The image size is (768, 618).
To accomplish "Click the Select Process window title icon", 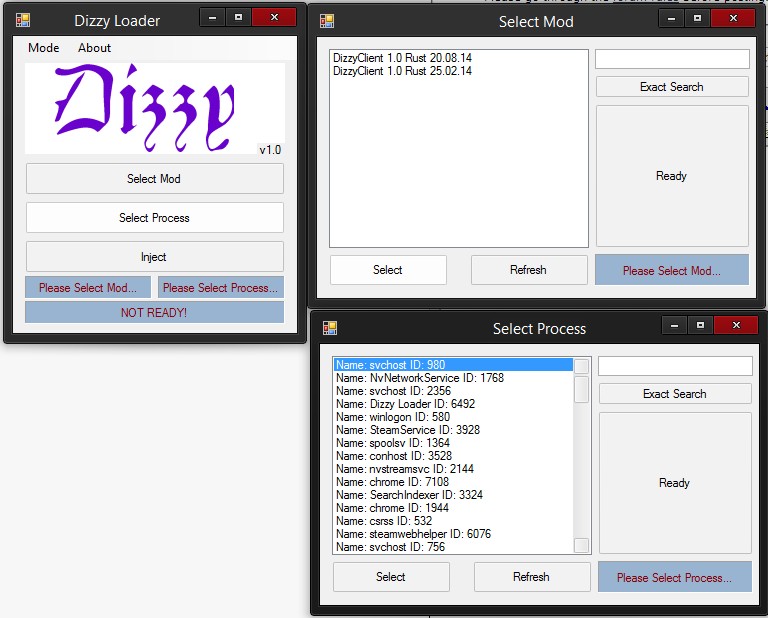I will (330, 328).
